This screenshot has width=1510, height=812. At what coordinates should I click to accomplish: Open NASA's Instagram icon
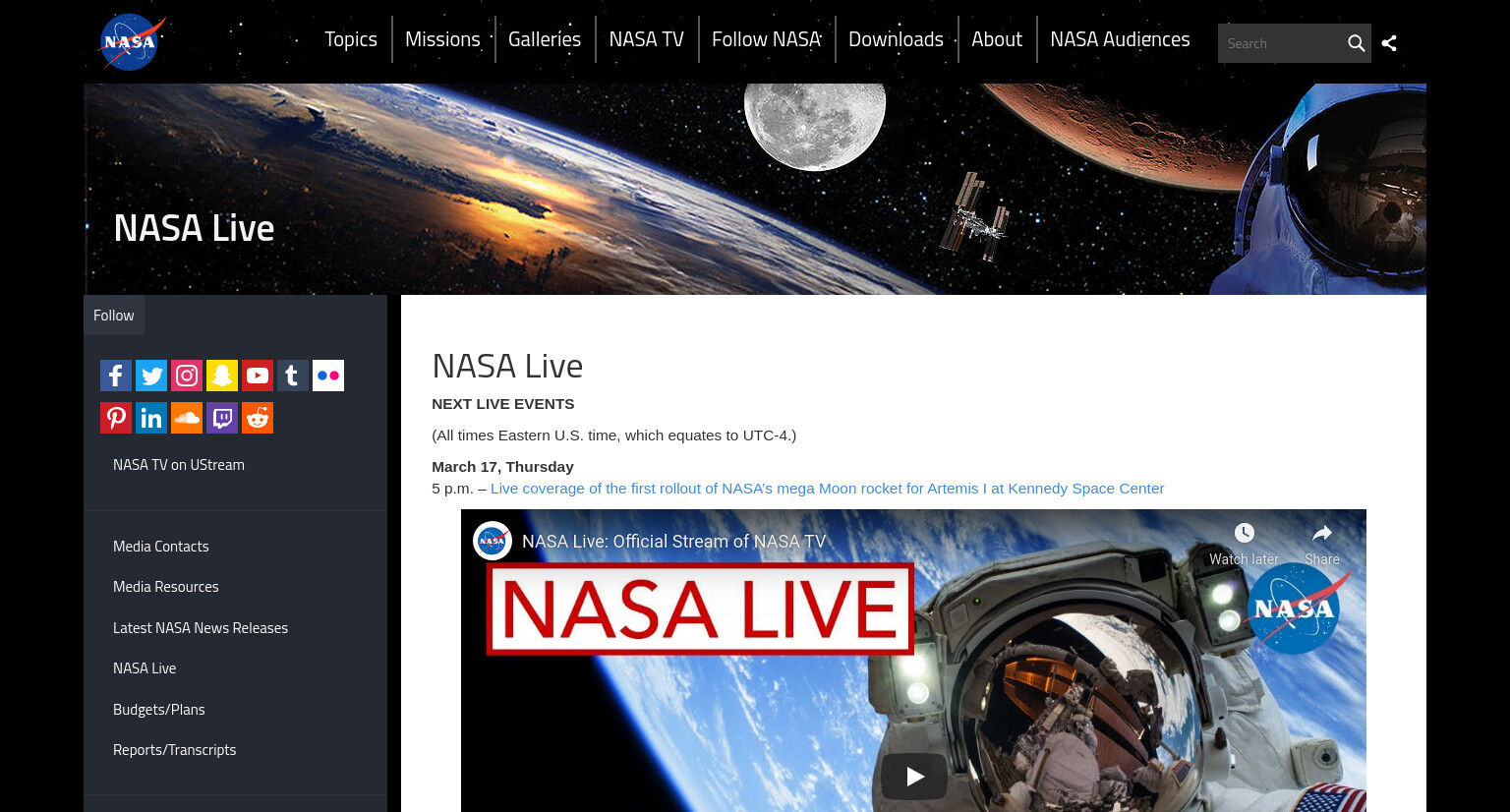(x=187, y=376)
